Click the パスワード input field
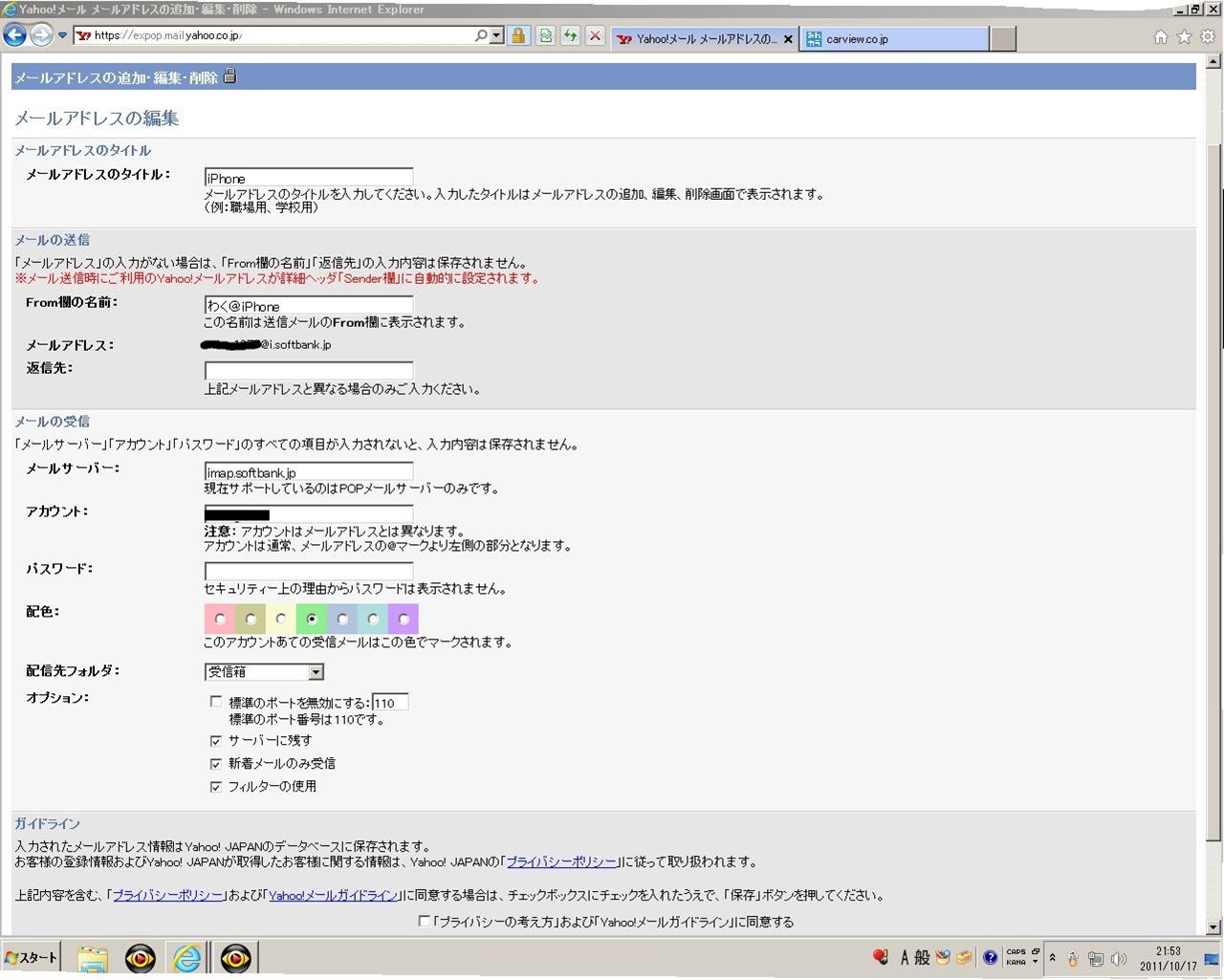The width and height of the screenshot is (1224, 980). coord(309,572)
